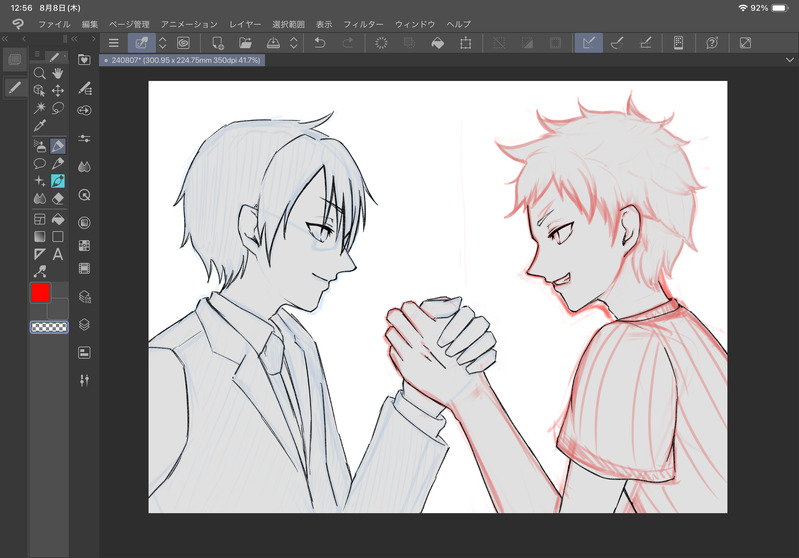Select the Lasso selection tool
This screenshot has width=799, height=558.
(58, 108)
